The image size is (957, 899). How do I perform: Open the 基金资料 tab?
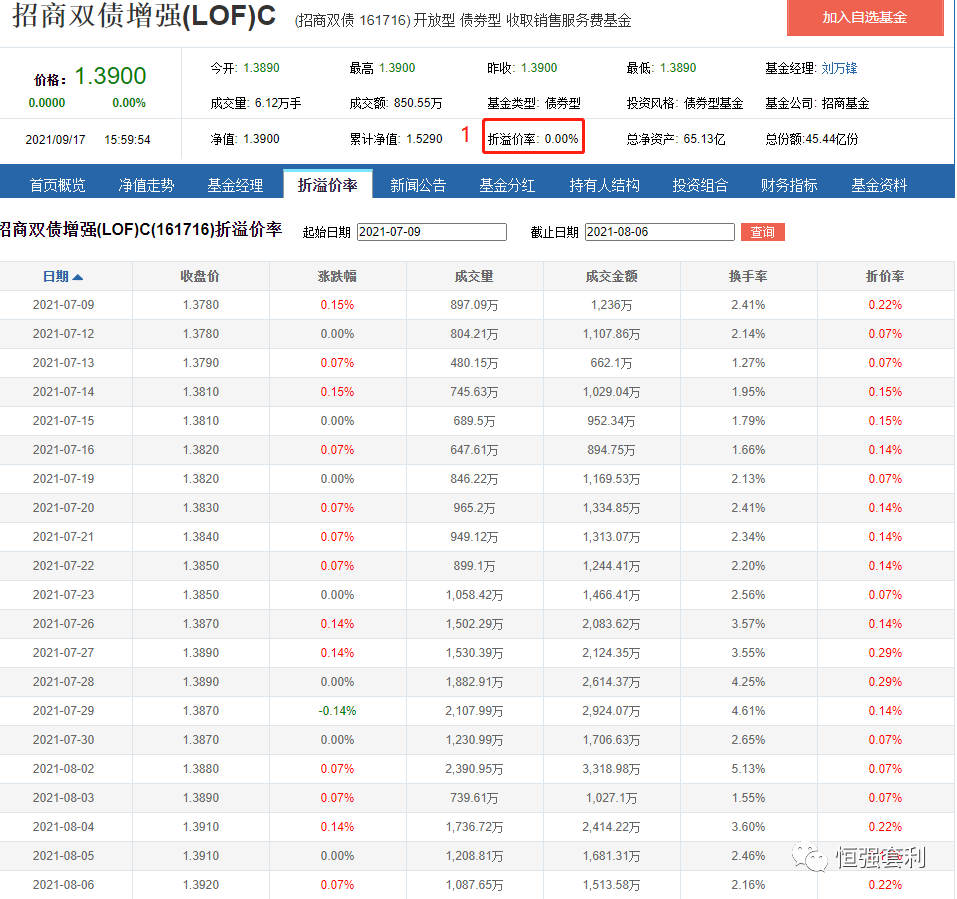pyautogui.click(x=879, y=185)
